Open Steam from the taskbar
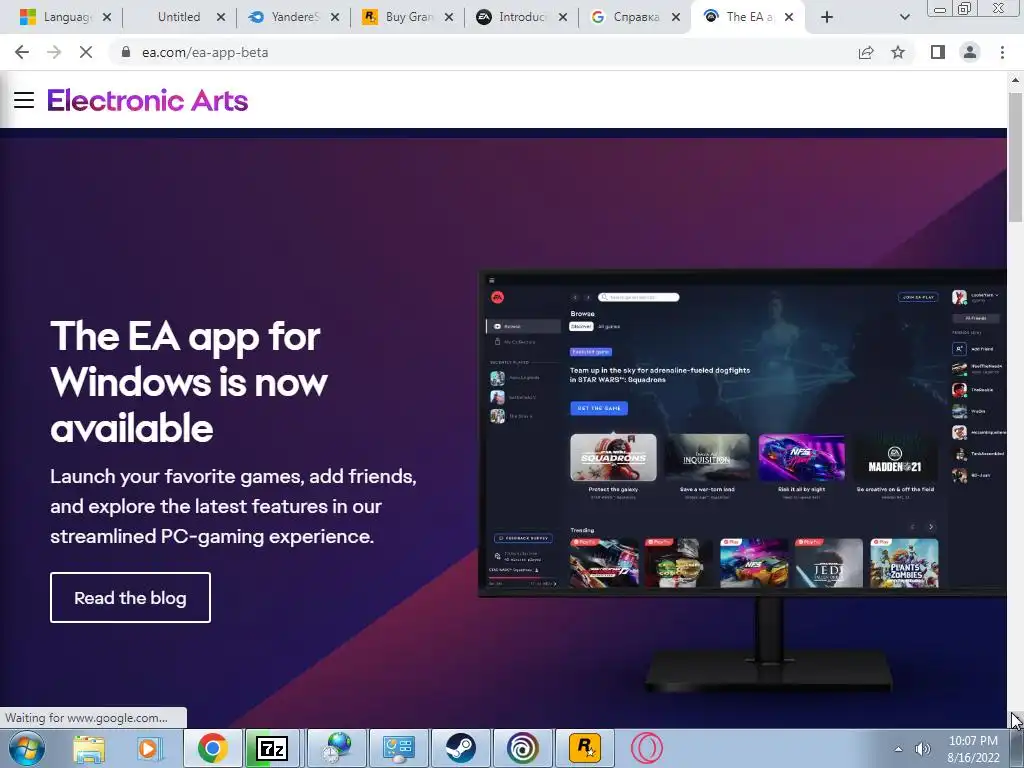The width and height of the screenshot is (1024, 768). (x=460, y=748)
